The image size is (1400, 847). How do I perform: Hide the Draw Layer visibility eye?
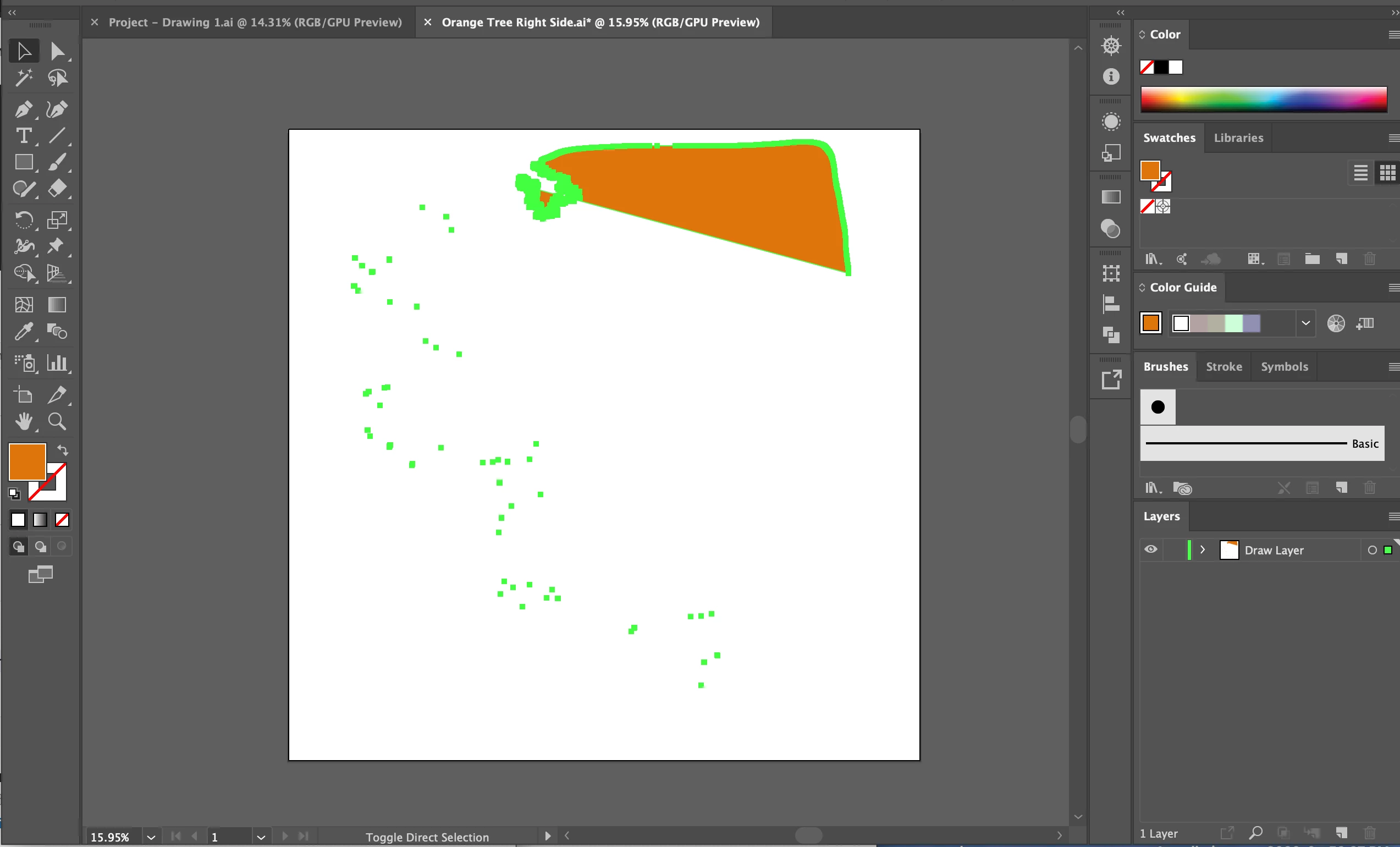pyautogui.click(x=1150, y=549)
